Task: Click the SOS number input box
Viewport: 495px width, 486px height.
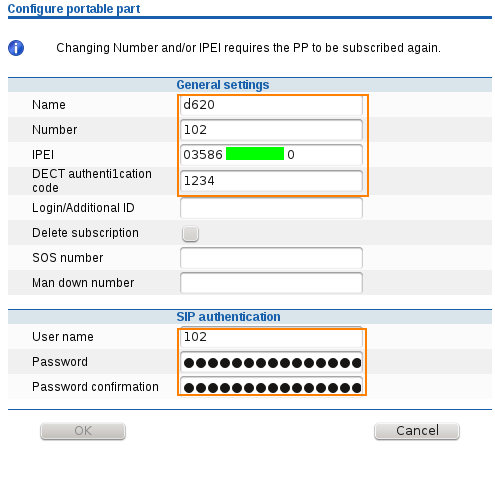Action: pyautogui.click(x=271, y=258)
